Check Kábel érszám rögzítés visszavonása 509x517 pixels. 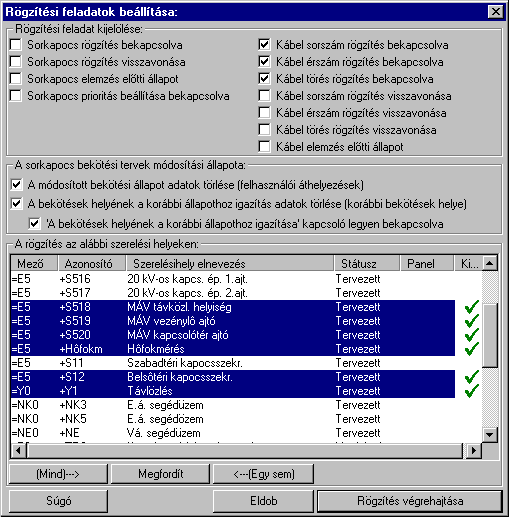pos(264,113)
